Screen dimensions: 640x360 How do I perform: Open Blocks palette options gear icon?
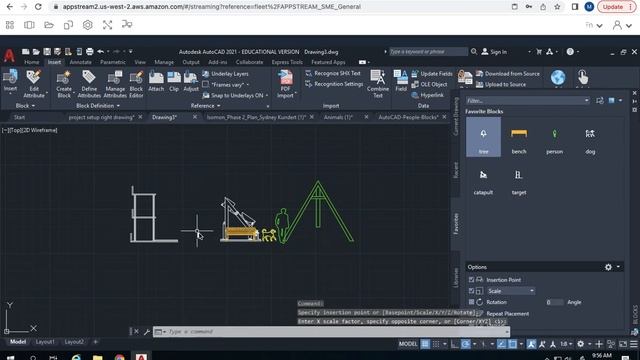pos(608,267)
